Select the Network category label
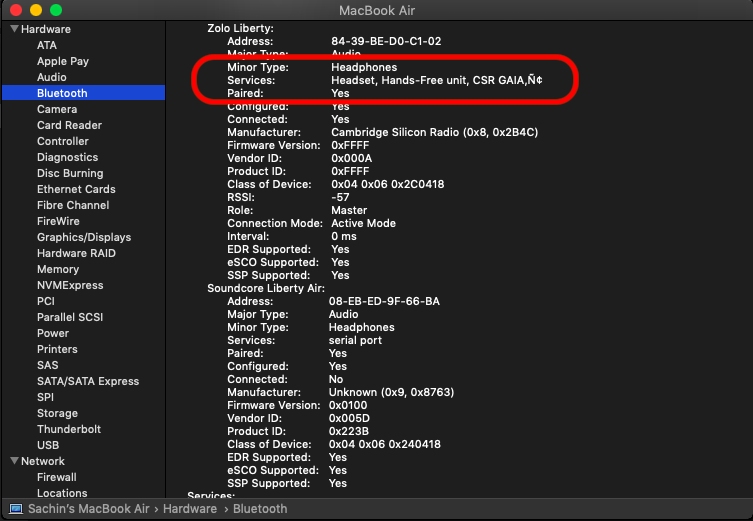This screenshot has width=753, height=521. (x=43, y=461)
